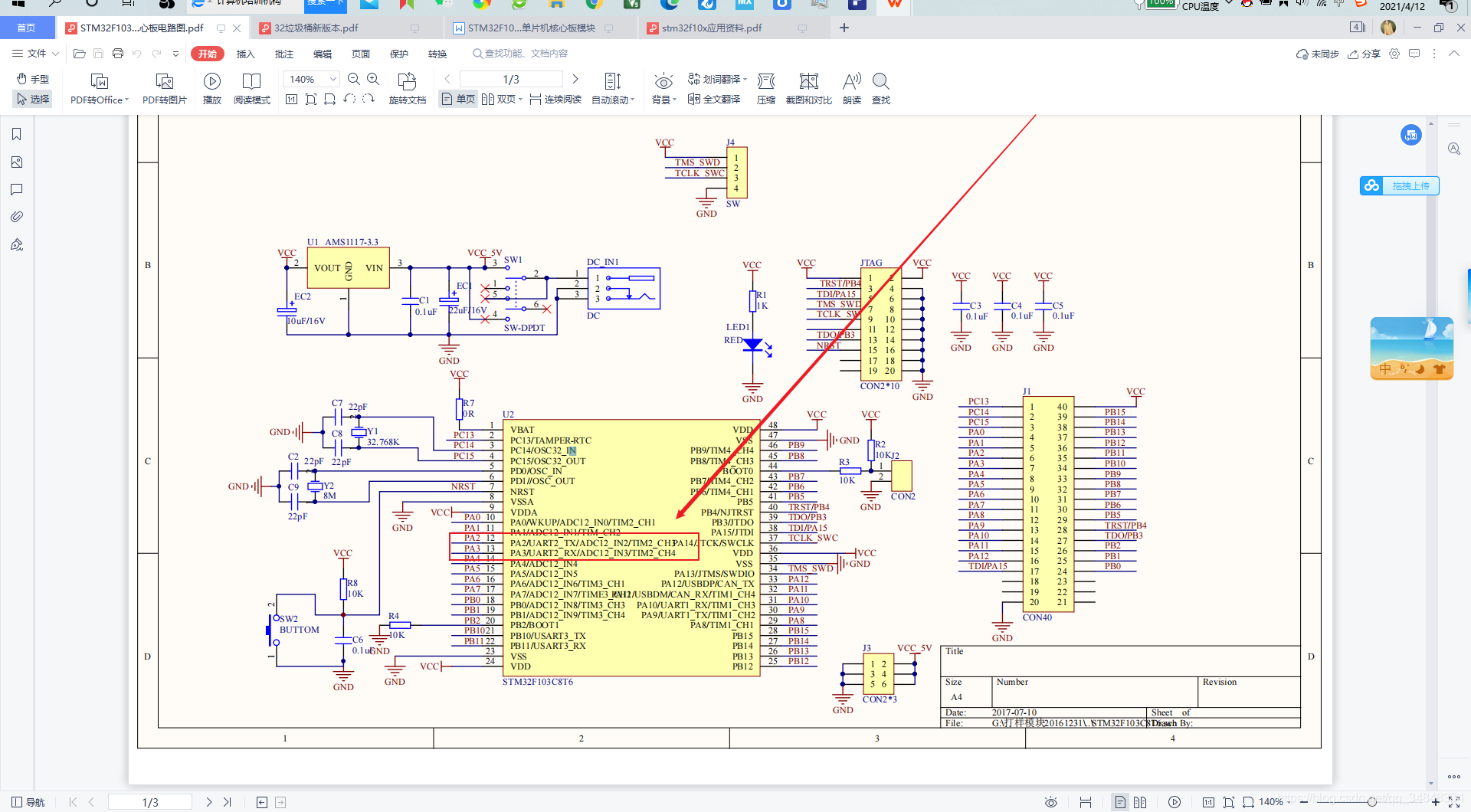Select the 保护 ribbon tab
The image size is (1471, 812).
tap(399, 54)
